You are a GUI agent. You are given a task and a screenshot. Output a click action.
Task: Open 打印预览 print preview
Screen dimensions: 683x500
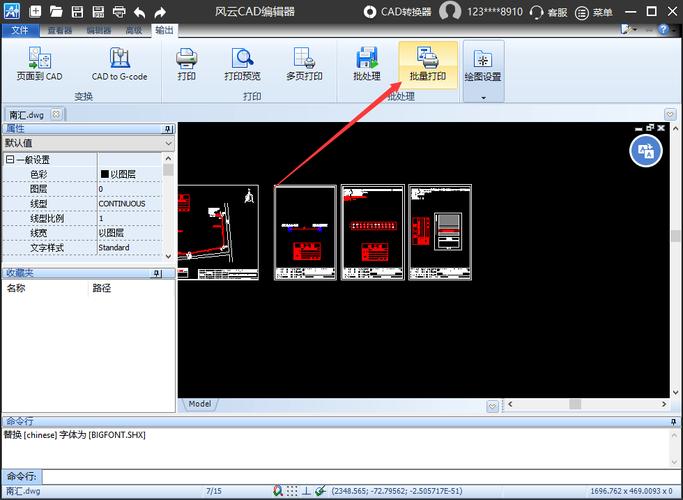tap(242, 64)
